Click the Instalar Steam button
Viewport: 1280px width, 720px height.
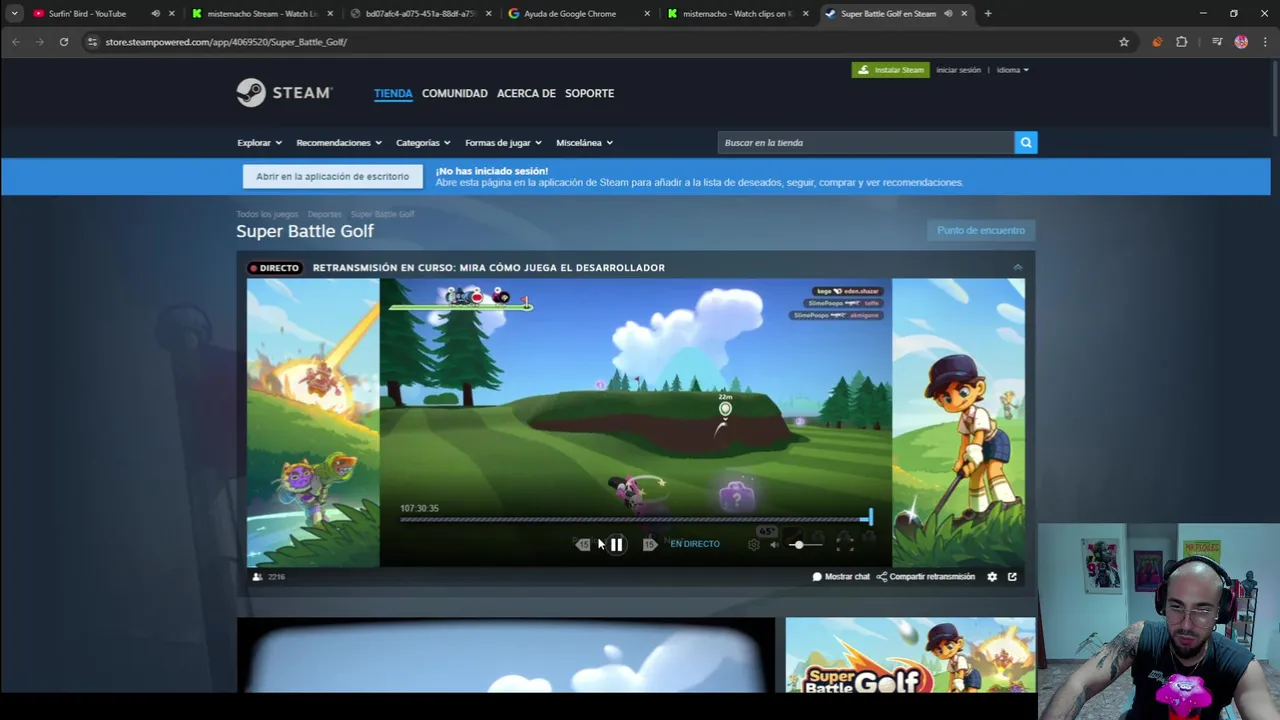891,70
